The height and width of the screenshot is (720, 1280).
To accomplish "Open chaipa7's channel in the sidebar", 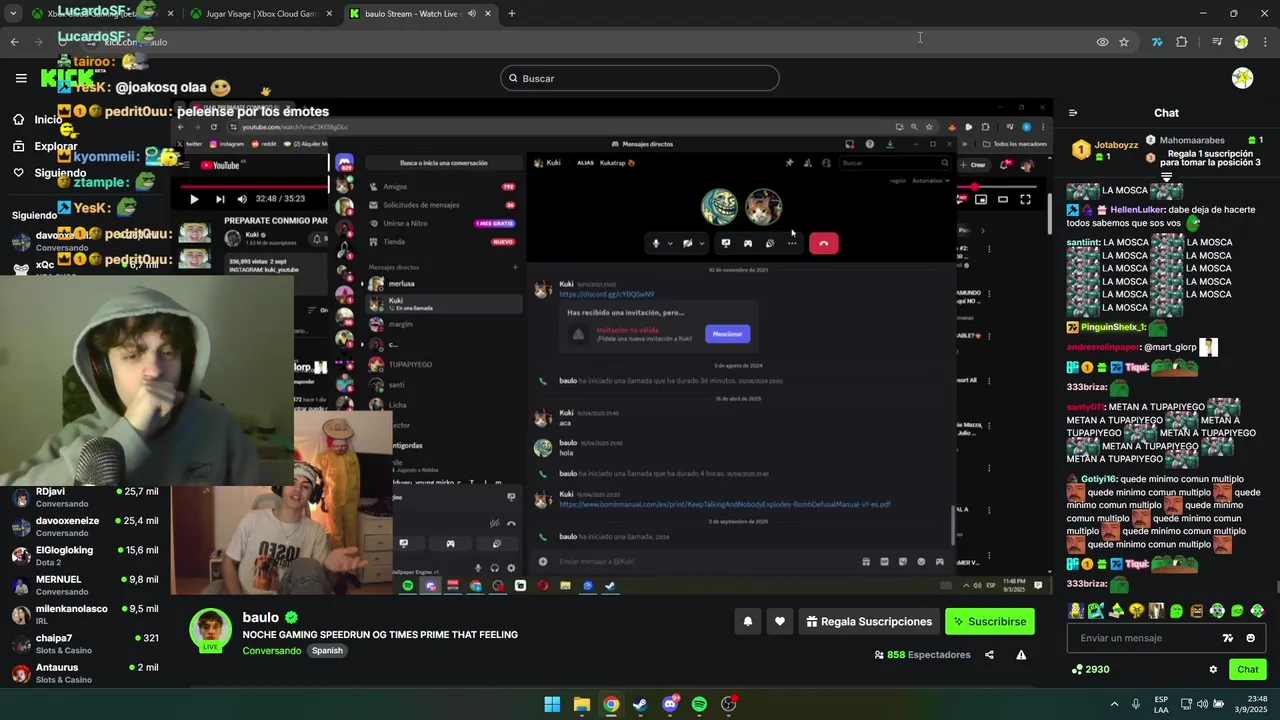I will [x=85, y=643].
